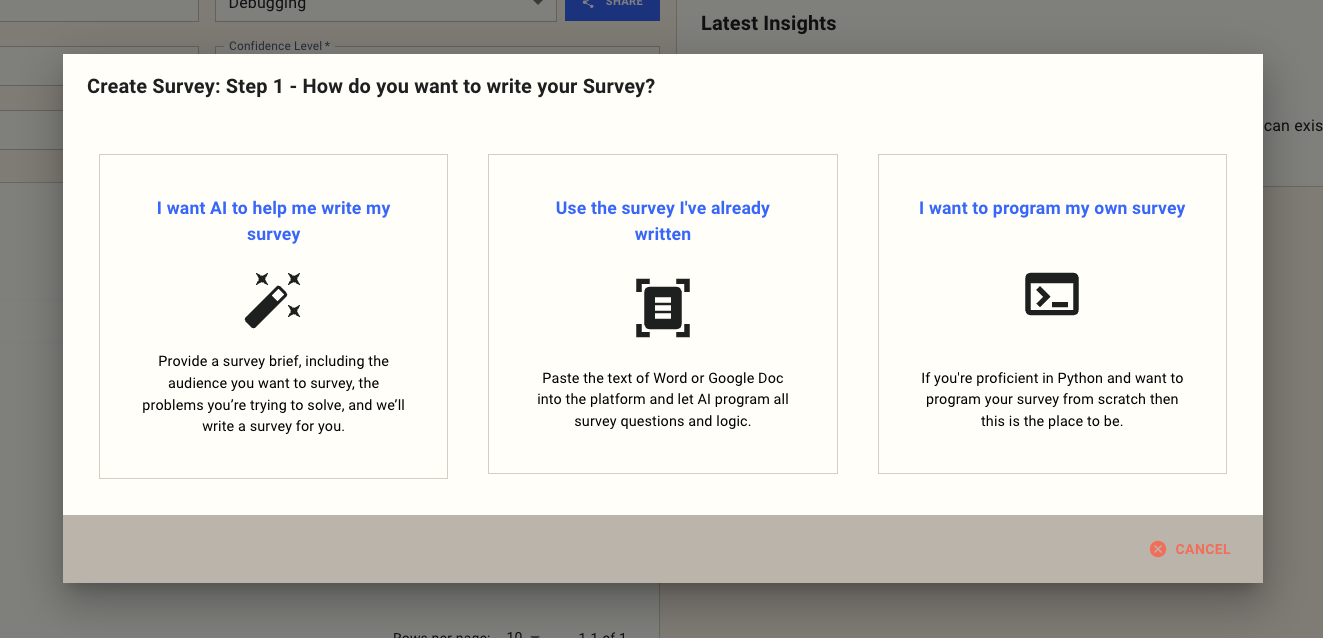Open the rows per page dropdown
The image size is (1323, 638).
tap(522, 634)
